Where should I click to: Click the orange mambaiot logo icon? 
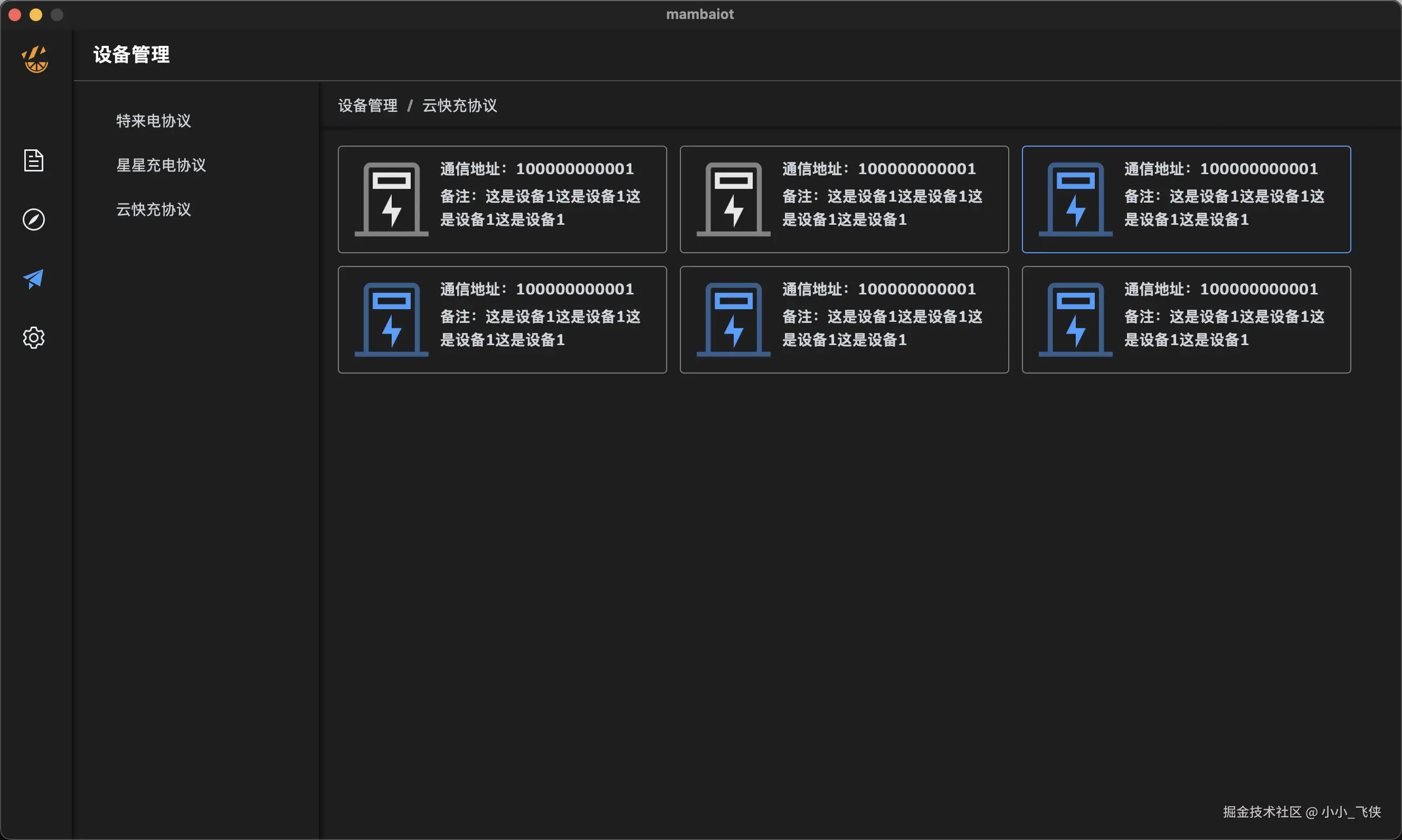[35, 59]
